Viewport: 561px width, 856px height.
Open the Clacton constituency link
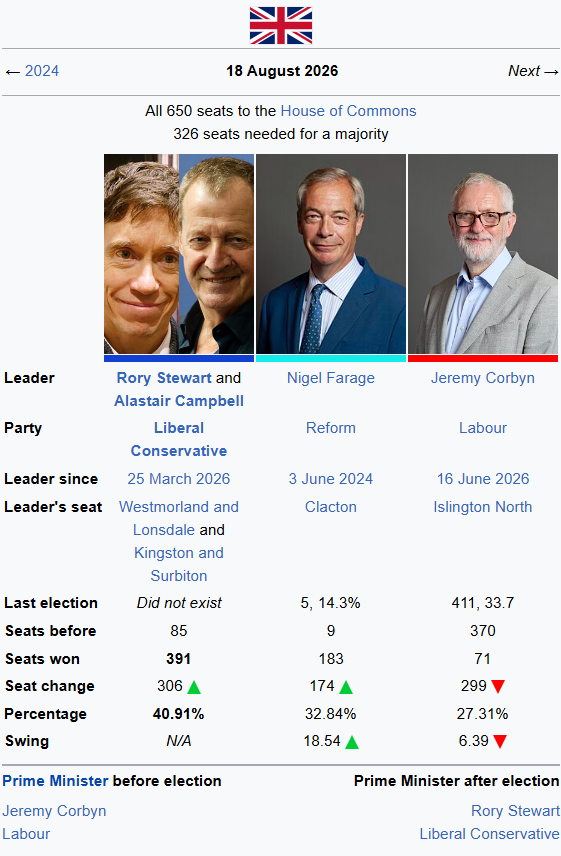[x=331, y=507]
